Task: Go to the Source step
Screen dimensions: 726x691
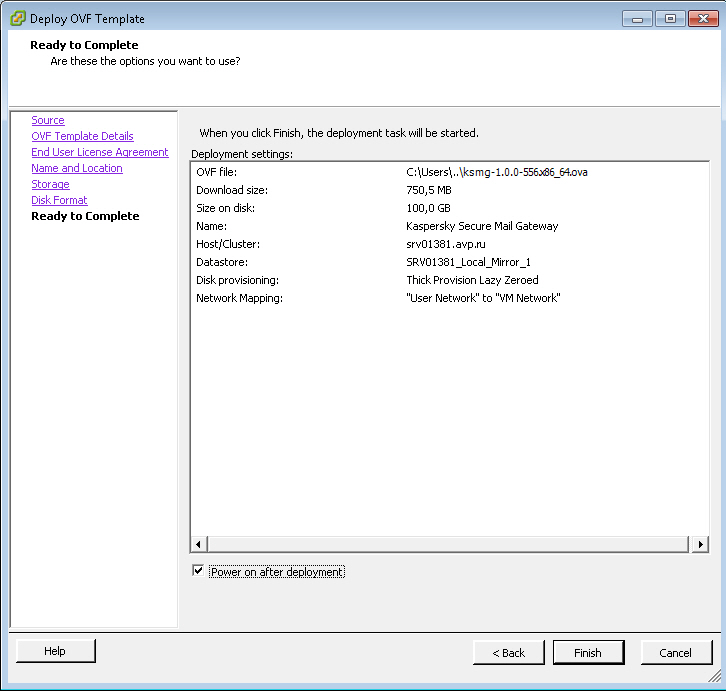Action: coord(48,120)
